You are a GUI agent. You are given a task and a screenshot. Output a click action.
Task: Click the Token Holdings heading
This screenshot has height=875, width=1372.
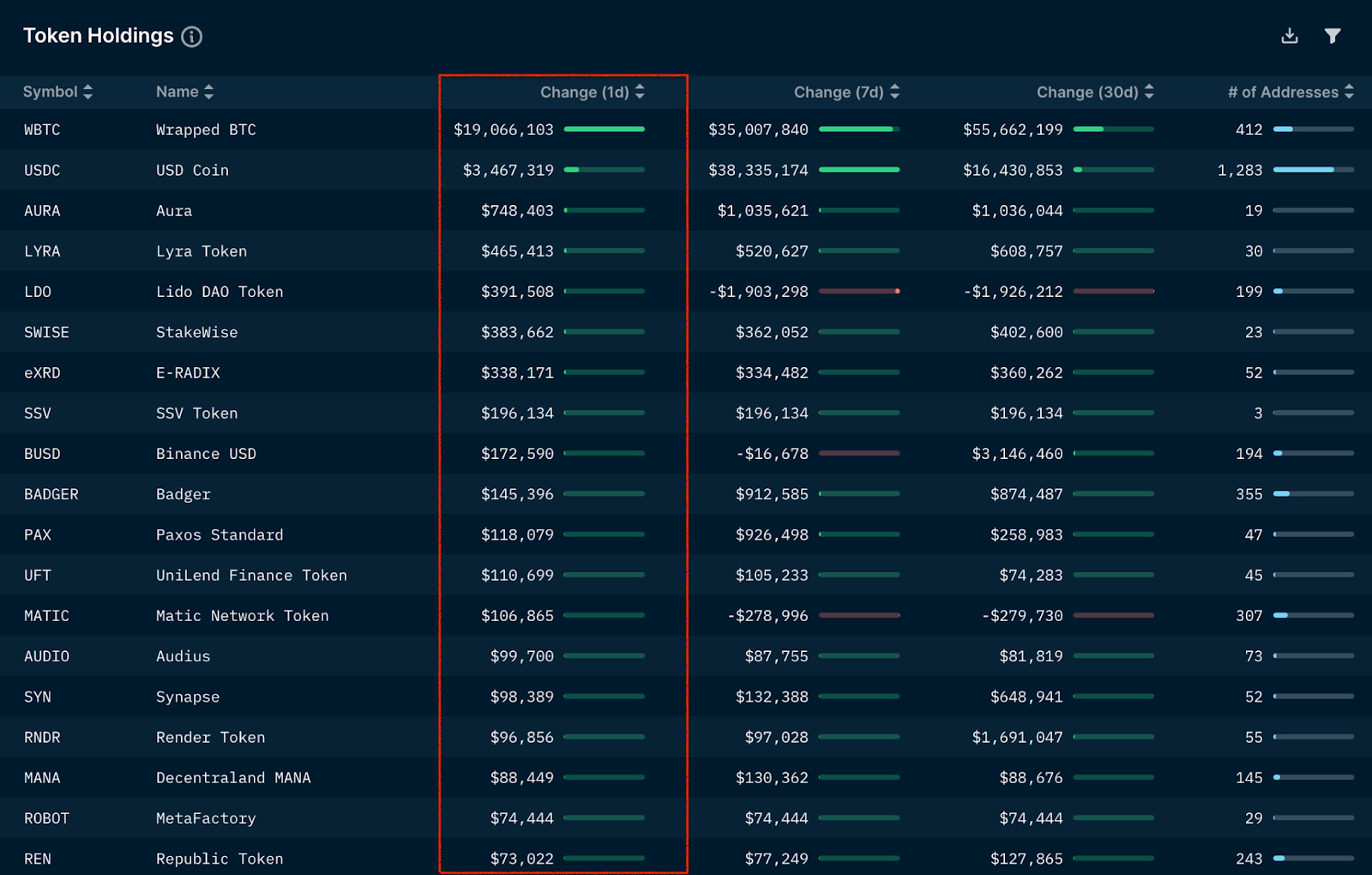(x=99, y=36)
